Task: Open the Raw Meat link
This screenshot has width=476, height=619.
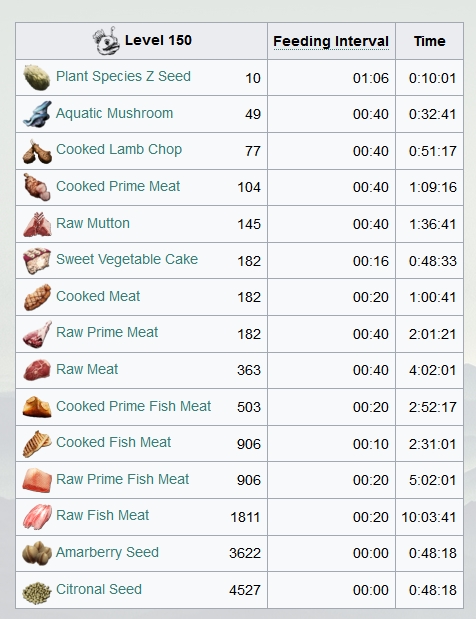Action: (x=87, y=369)
